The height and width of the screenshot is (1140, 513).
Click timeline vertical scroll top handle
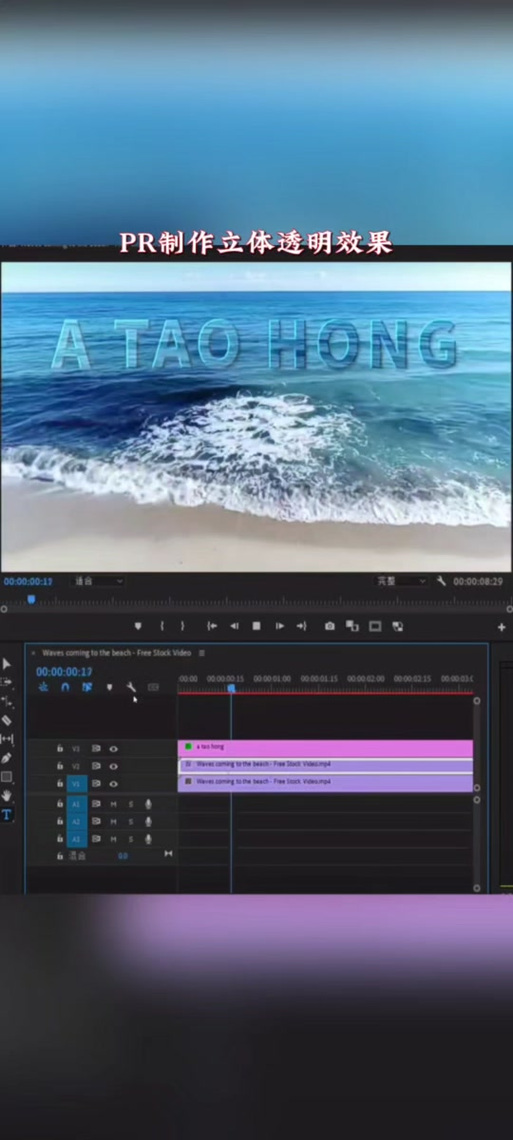(x=477, y=701)
